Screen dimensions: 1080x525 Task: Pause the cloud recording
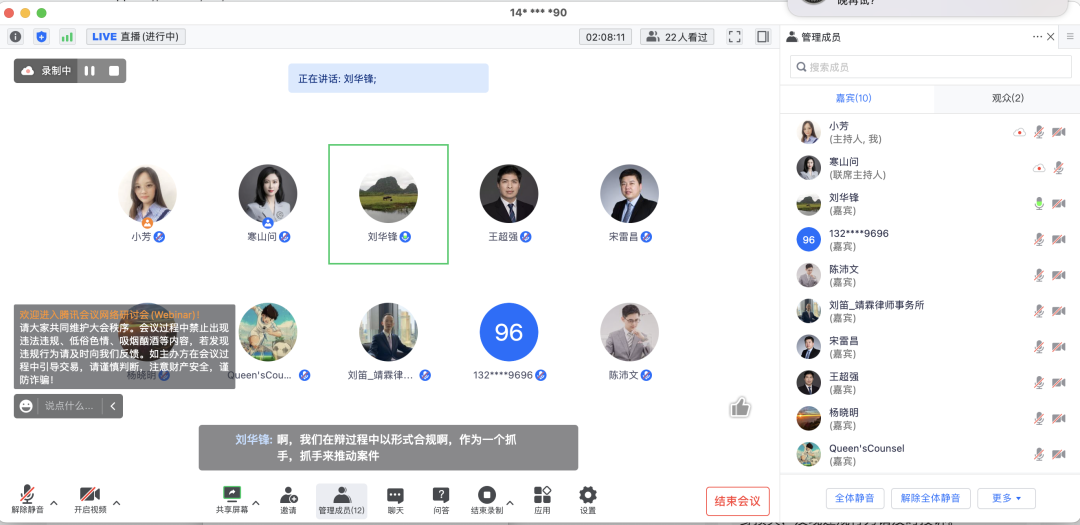[x=90, y=71]
